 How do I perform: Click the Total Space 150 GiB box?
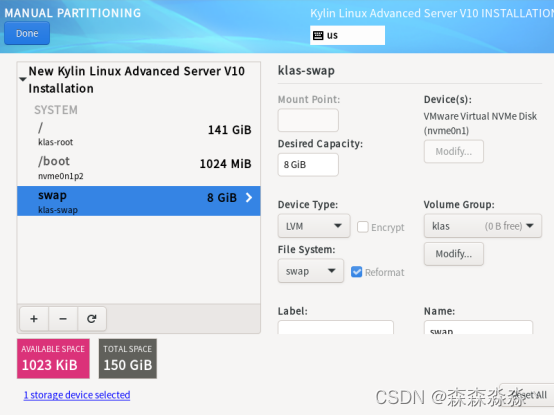click(x=128, y=359)
